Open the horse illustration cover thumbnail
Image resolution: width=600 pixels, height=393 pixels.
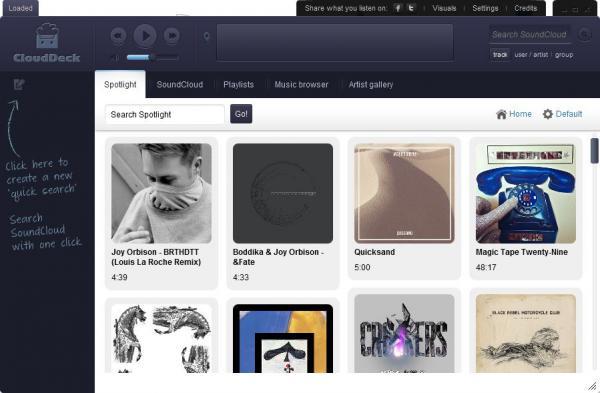click(x=161, y=338)
